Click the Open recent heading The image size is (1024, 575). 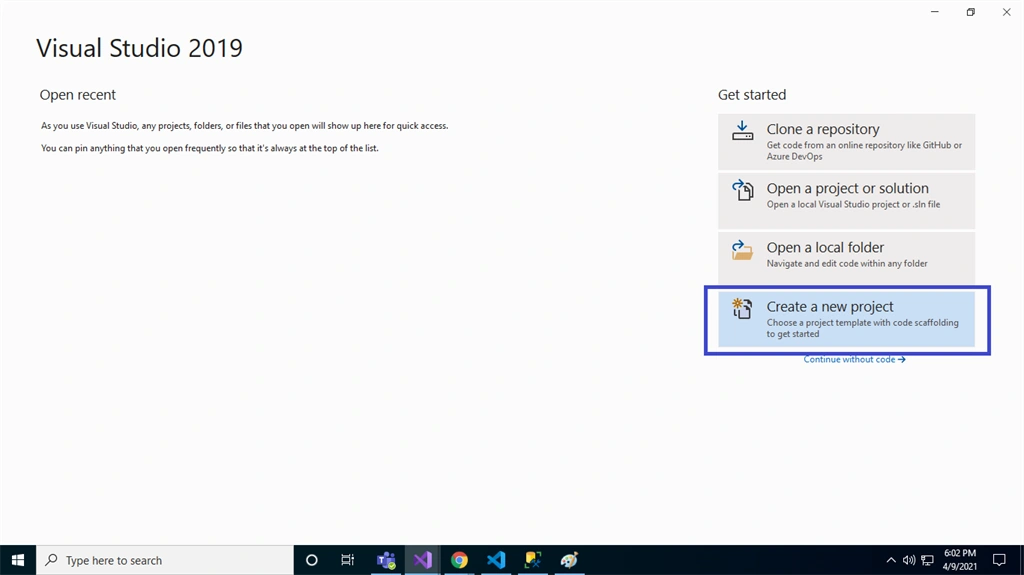click(x=78, y=95)
